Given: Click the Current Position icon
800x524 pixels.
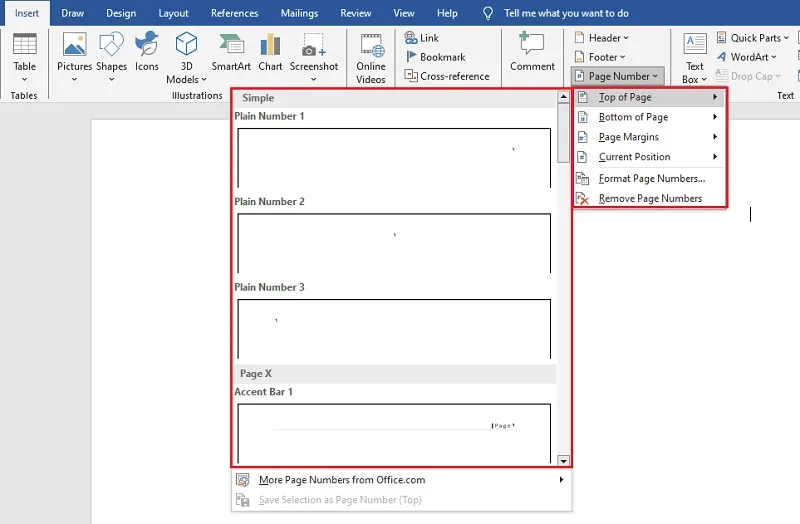Looking at the screenshot, I should point(582,157).
